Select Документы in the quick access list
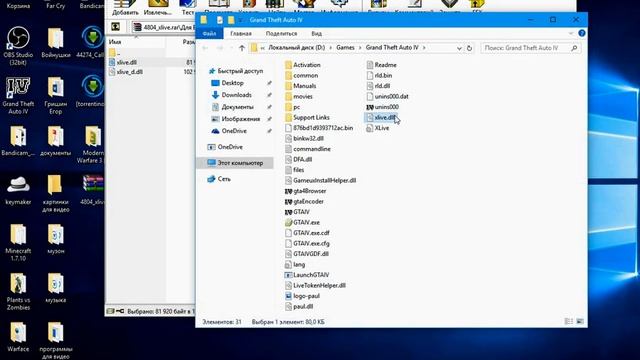 [x=238, y=107]
